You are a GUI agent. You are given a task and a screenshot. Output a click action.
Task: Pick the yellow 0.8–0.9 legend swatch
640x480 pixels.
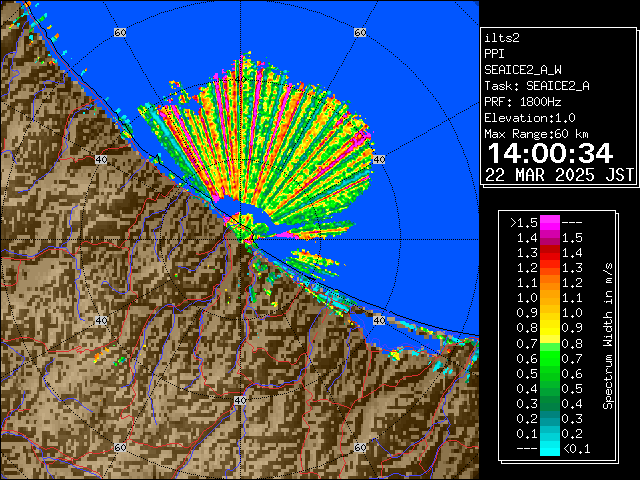coord(550,328)
